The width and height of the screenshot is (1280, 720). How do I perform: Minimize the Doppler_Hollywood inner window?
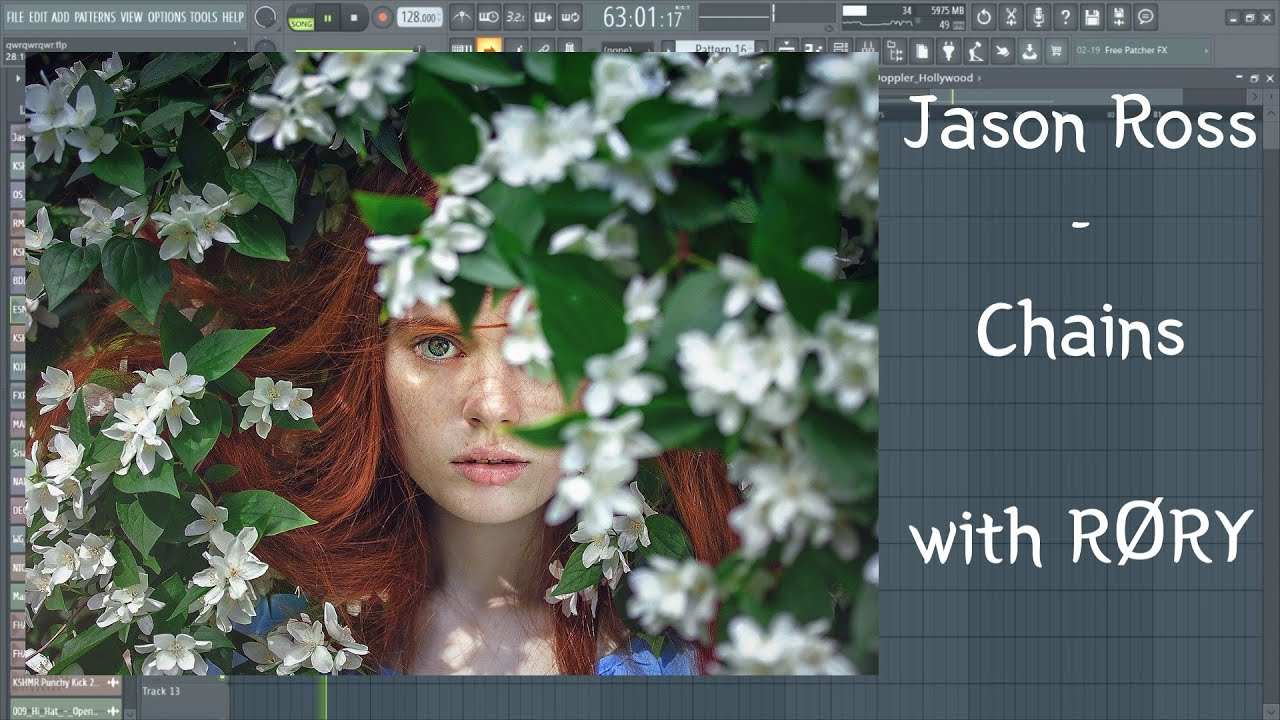tap(1239, 78)
